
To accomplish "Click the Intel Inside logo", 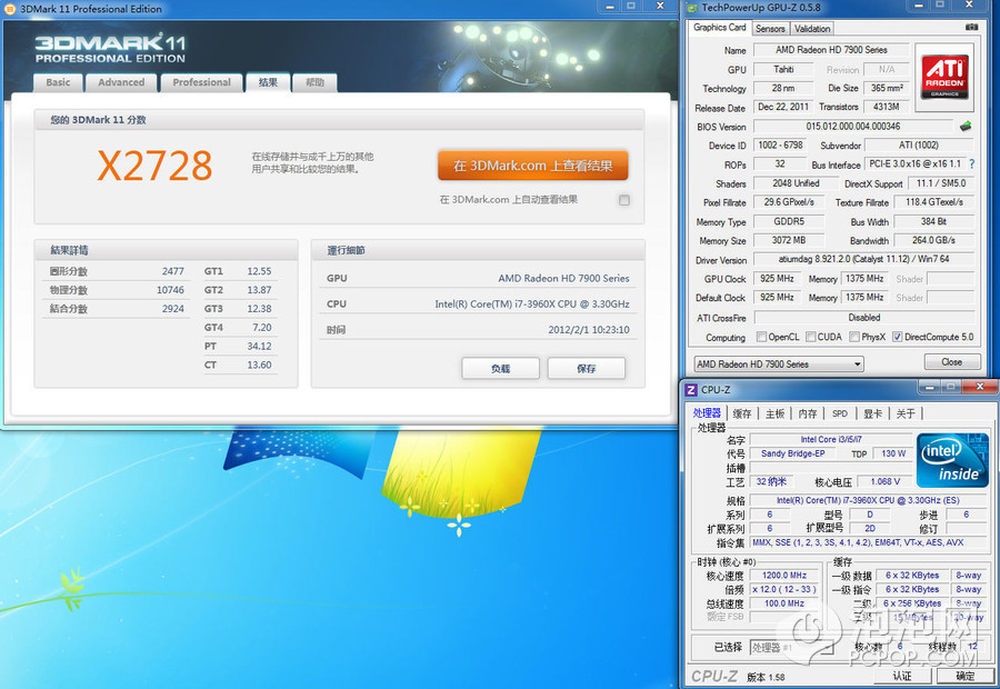I will coord(952,460).
